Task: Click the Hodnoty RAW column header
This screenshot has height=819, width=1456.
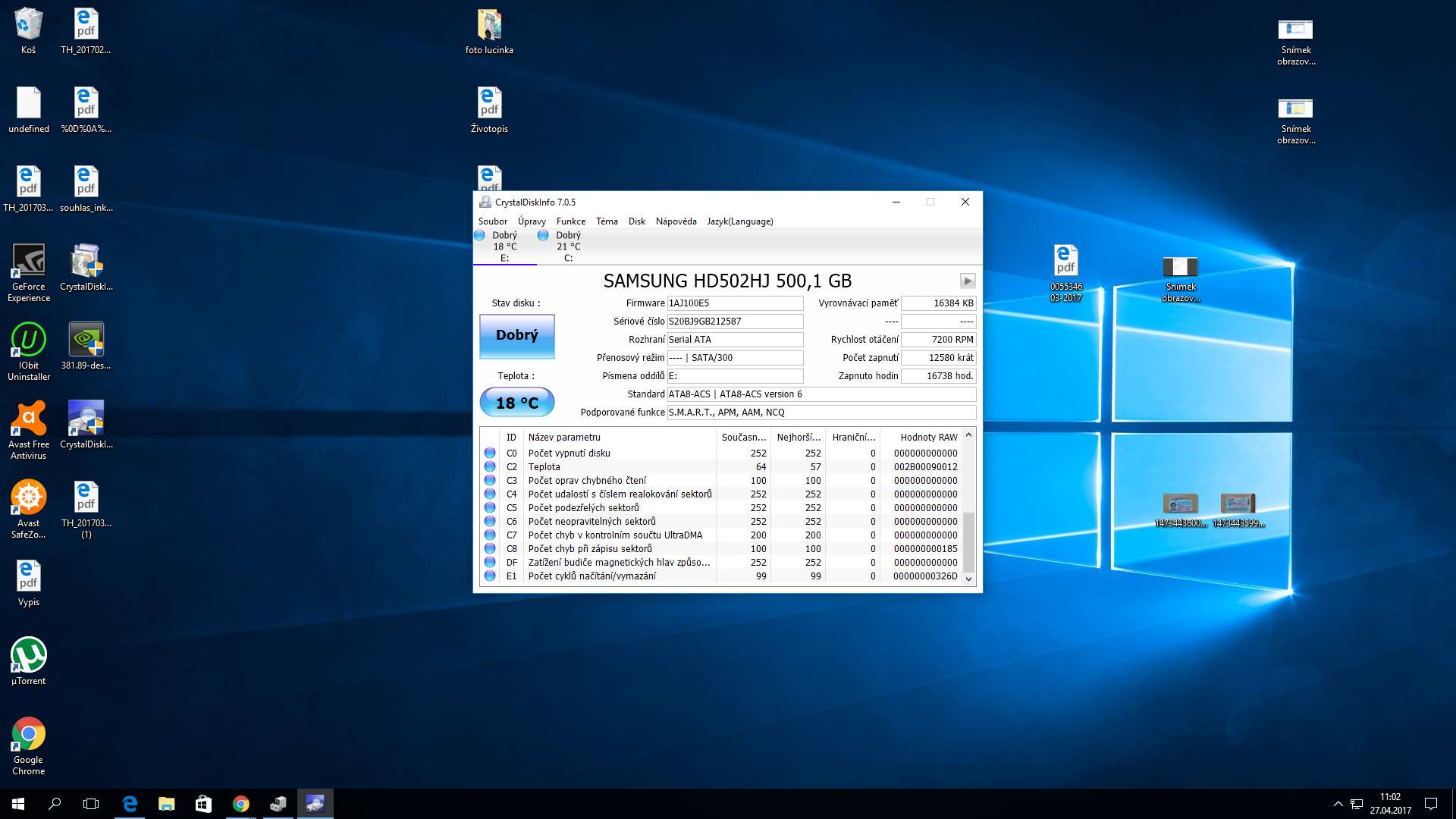Action: coord(921,438)
